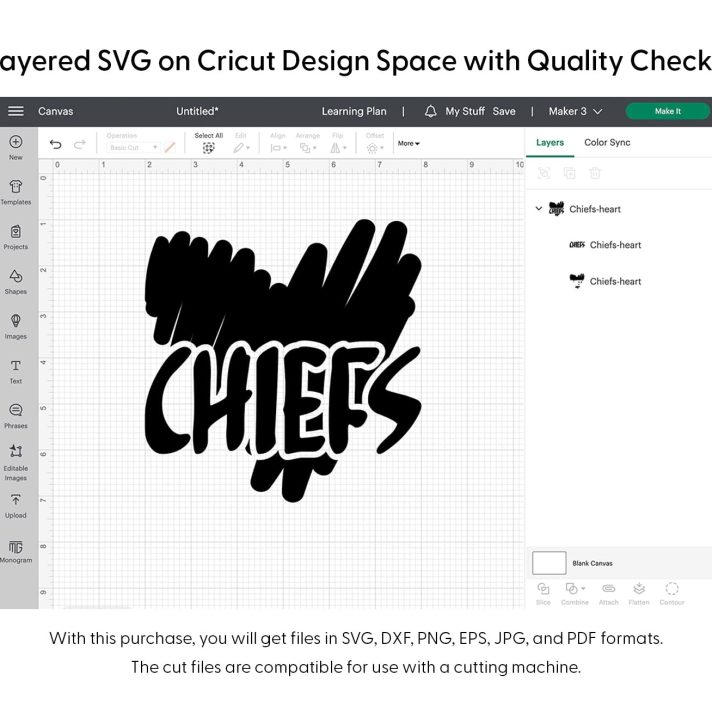
Task: Click the Make It button
Action: click(x=668, y=111)
